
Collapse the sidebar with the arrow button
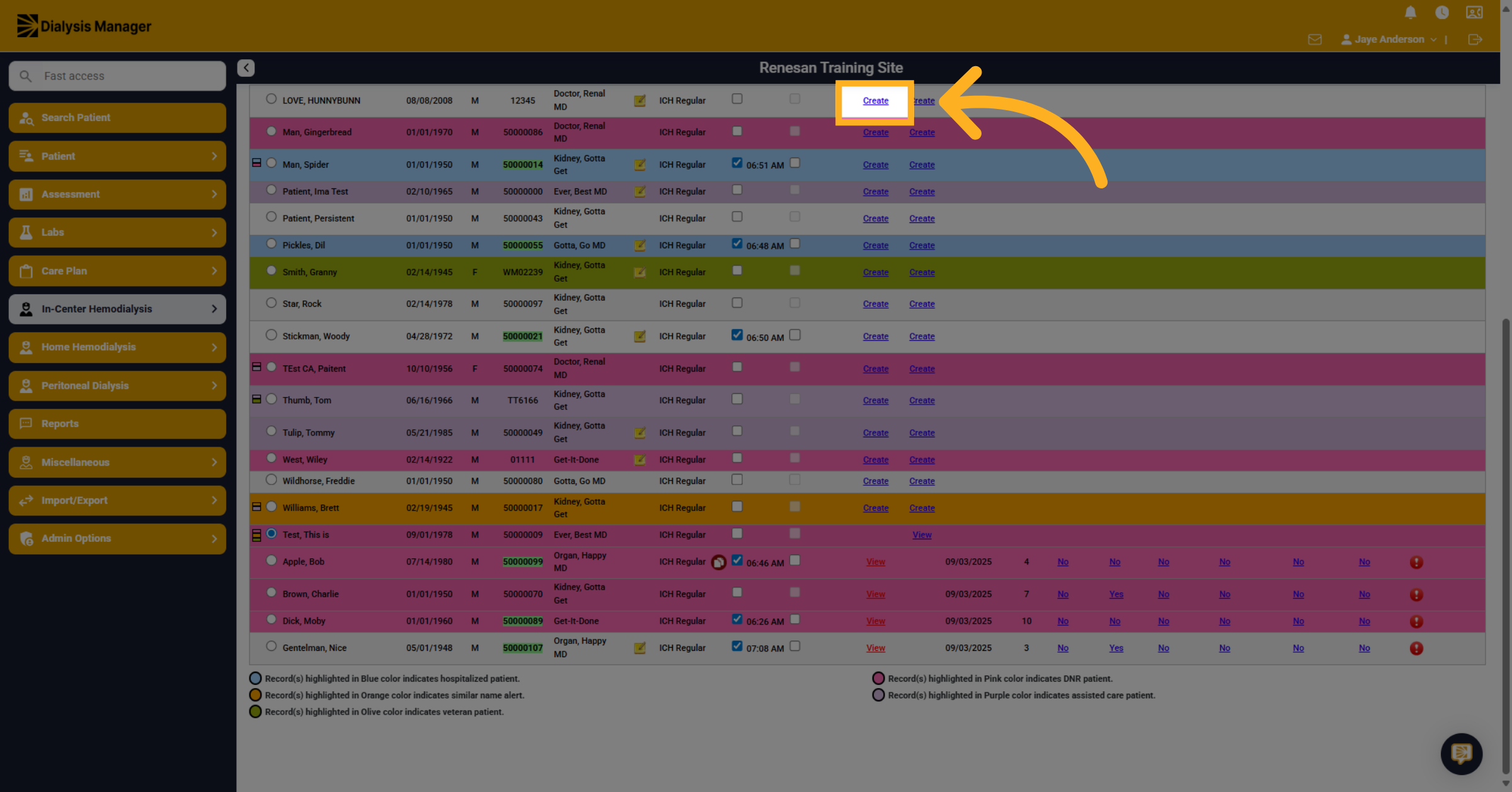click(246, 68)
